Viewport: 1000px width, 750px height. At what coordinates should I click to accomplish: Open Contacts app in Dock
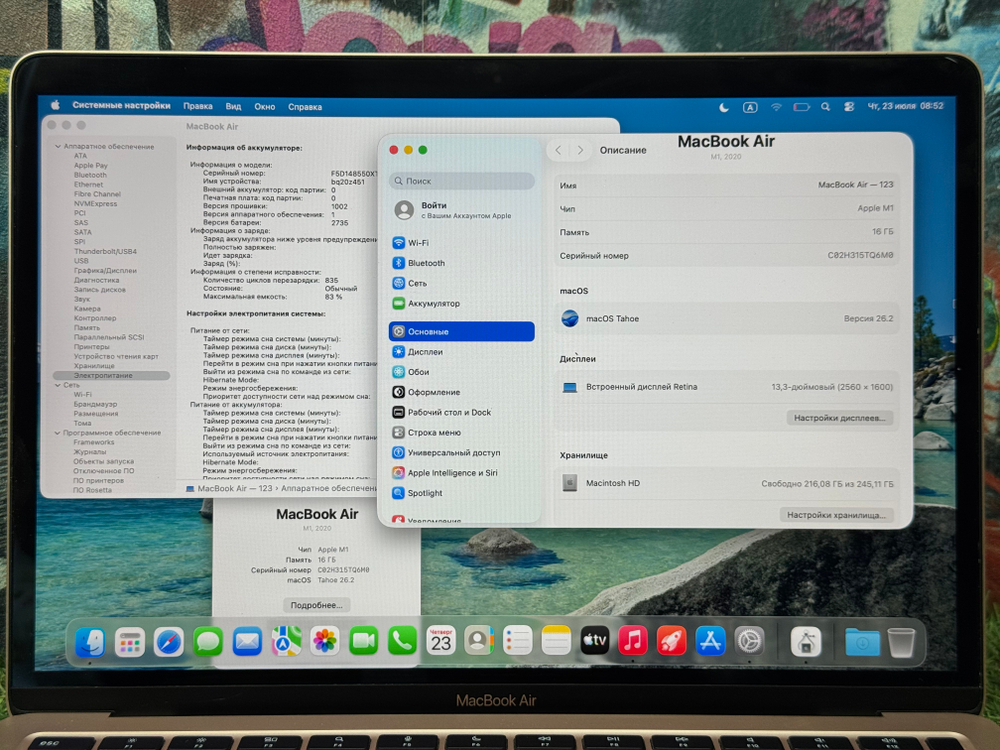pos(479,642)
